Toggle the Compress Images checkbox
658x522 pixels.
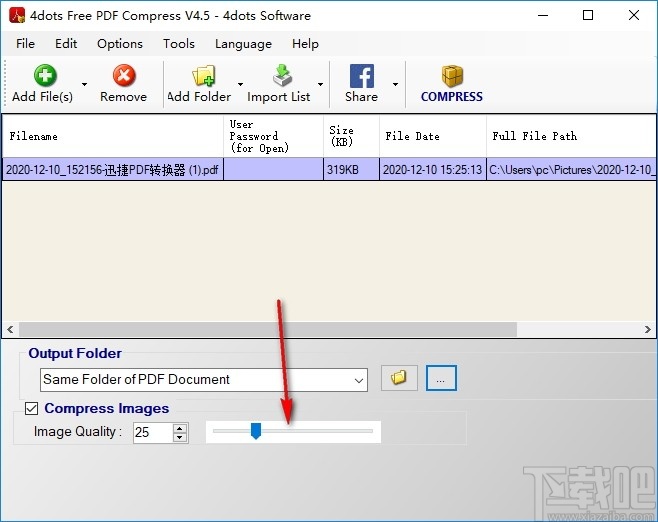pos(31,408)
